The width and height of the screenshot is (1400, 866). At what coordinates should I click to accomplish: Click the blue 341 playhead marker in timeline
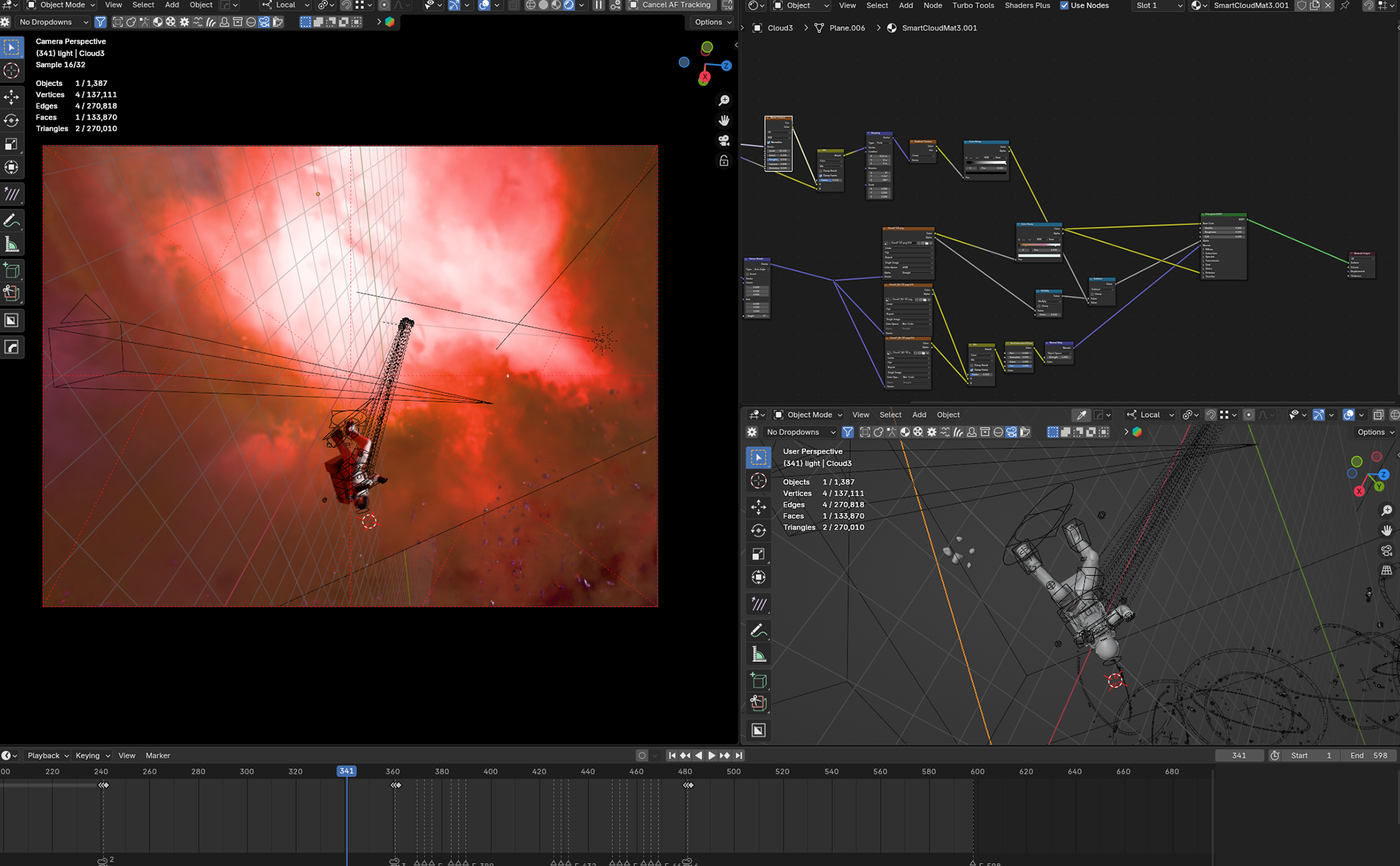click(x=346, y=771)
